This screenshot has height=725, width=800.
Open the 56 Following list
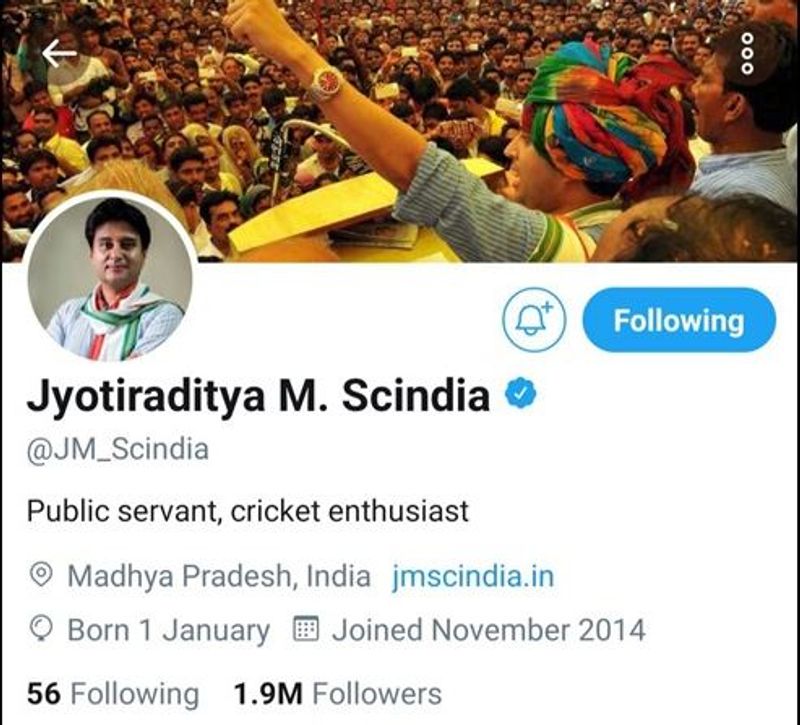pos(113,694)
